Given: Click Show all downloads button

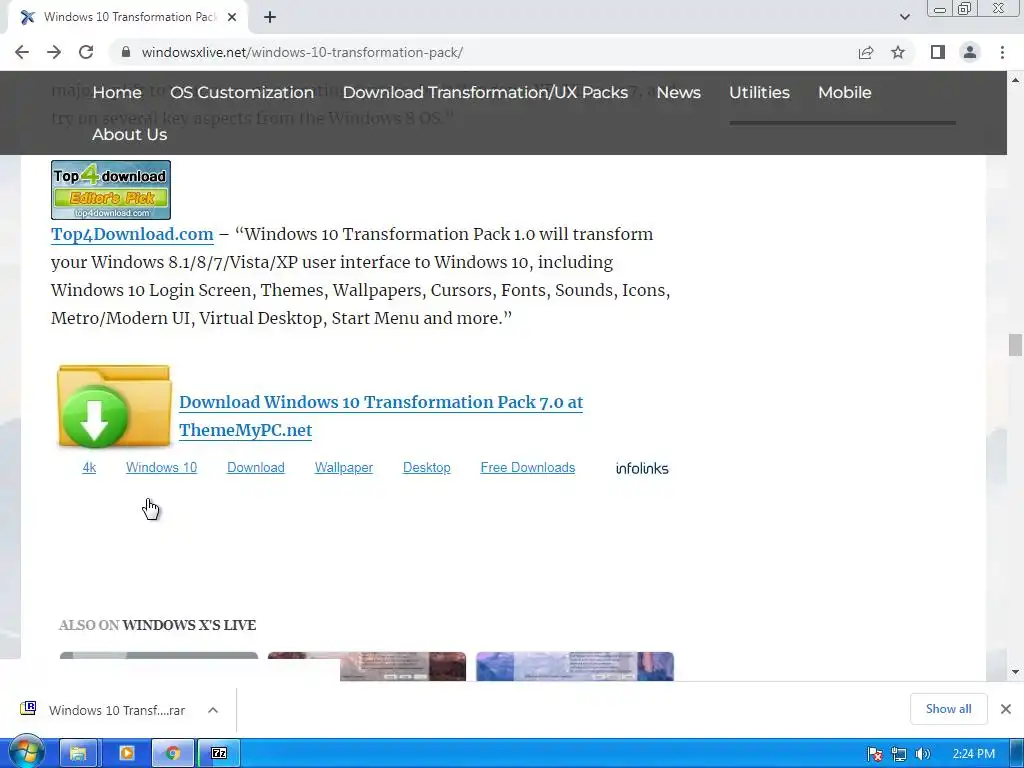Looking at the screenshot, I should pyautogui.click(x=948, y=709).
